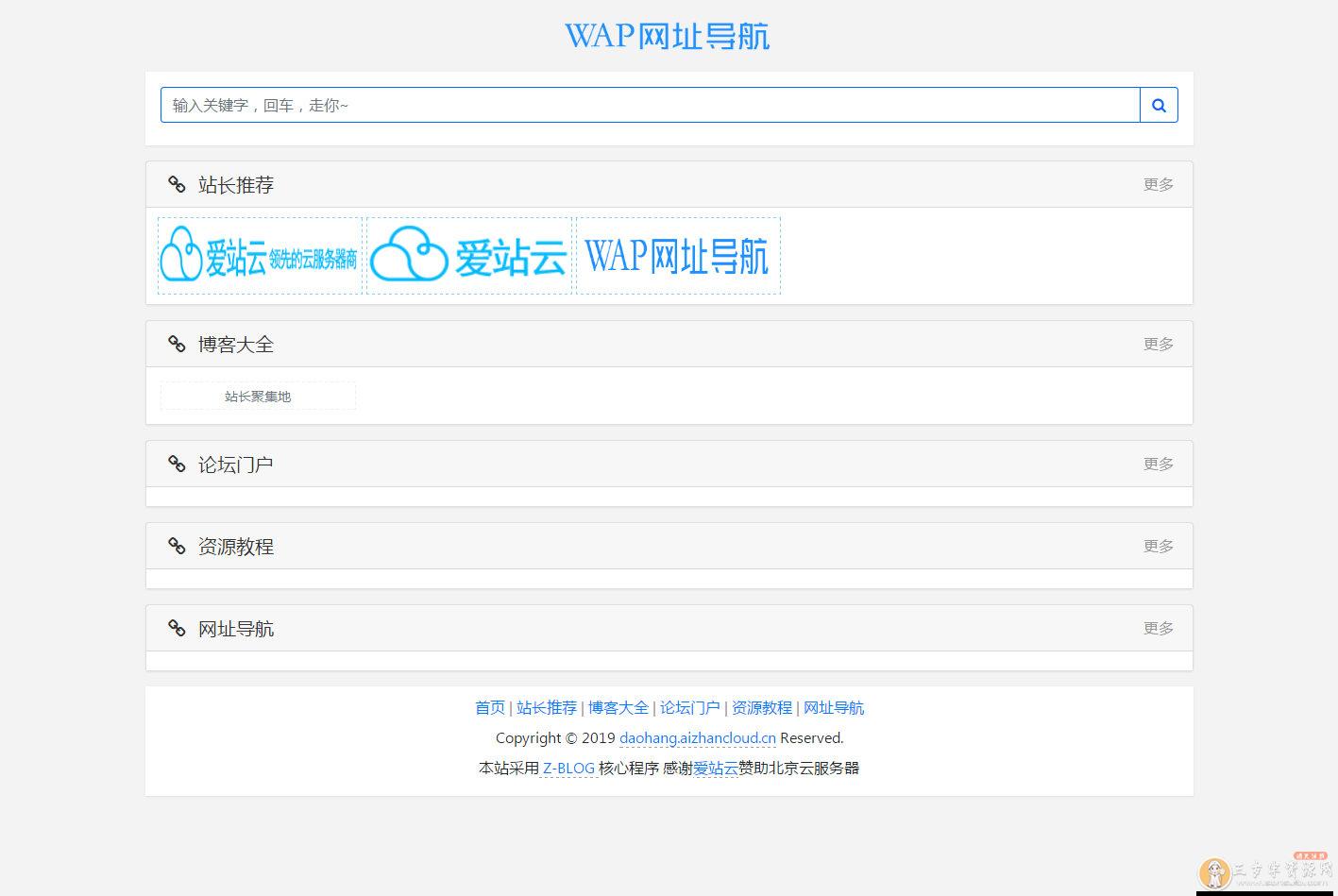Image resolution: width=1338 pixels, height=896 pixels.
Task: Show 更多 for the 资源教程 section
Action: tap(1158, 546)
